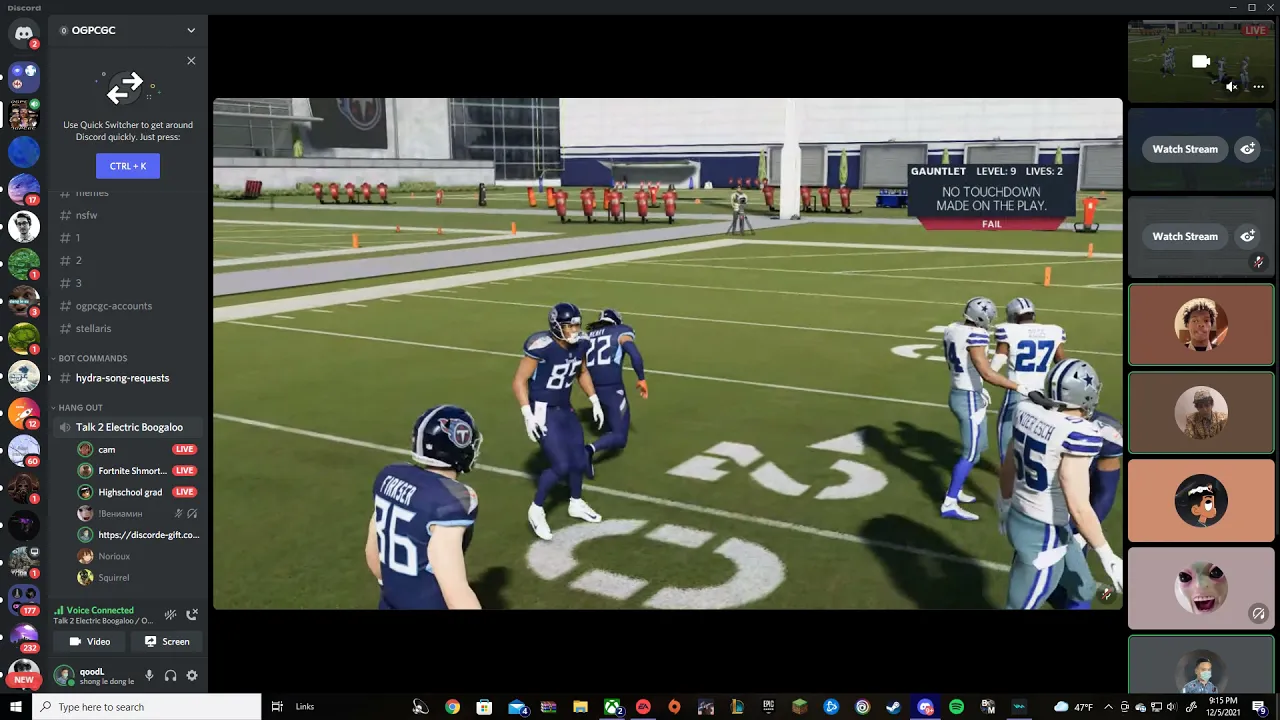Select user Highschool grad in voice list
The width and height of the screenshot is (1280, 720).
(138, 492)
